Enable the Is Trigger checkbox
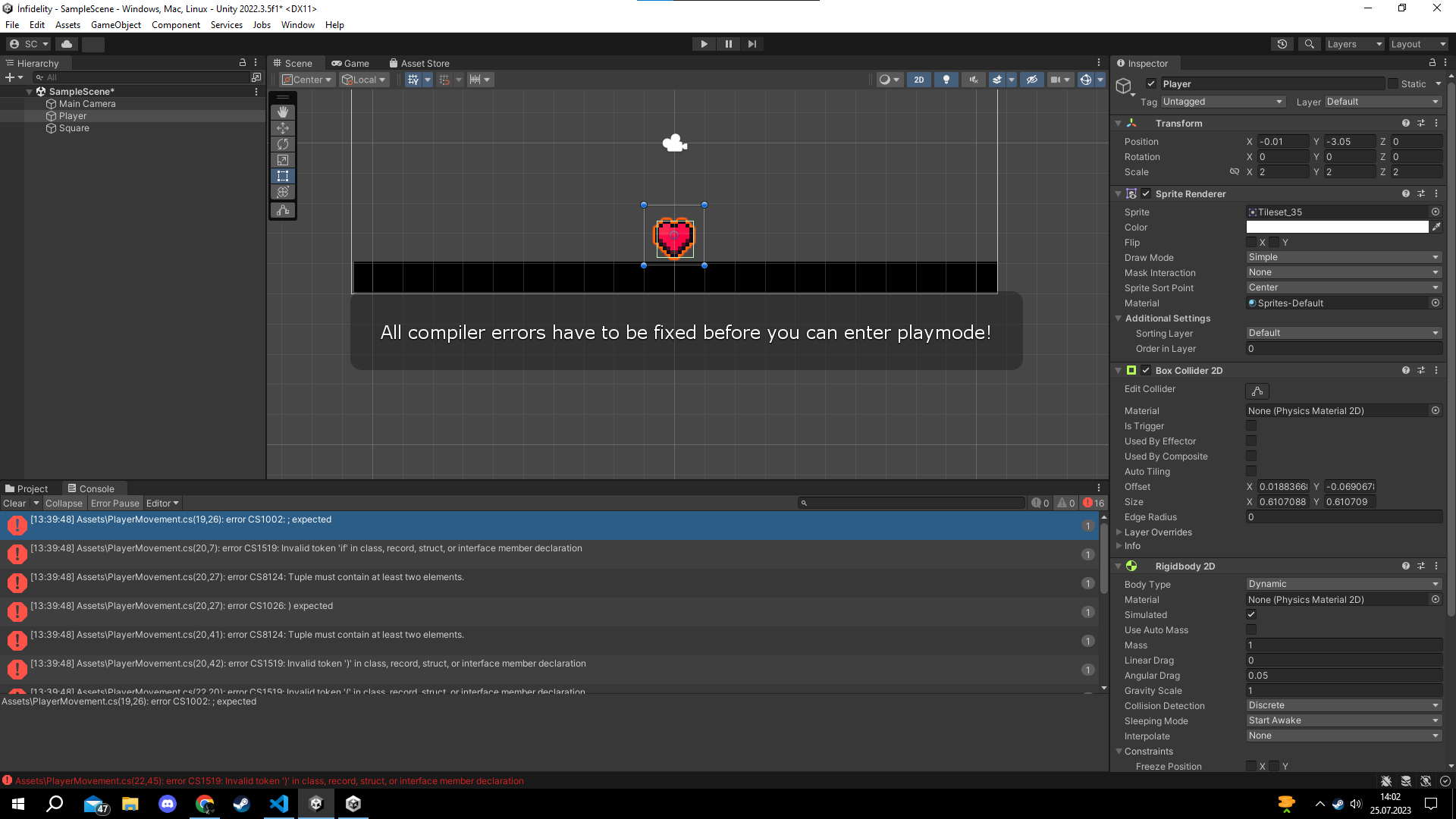 1251,426
